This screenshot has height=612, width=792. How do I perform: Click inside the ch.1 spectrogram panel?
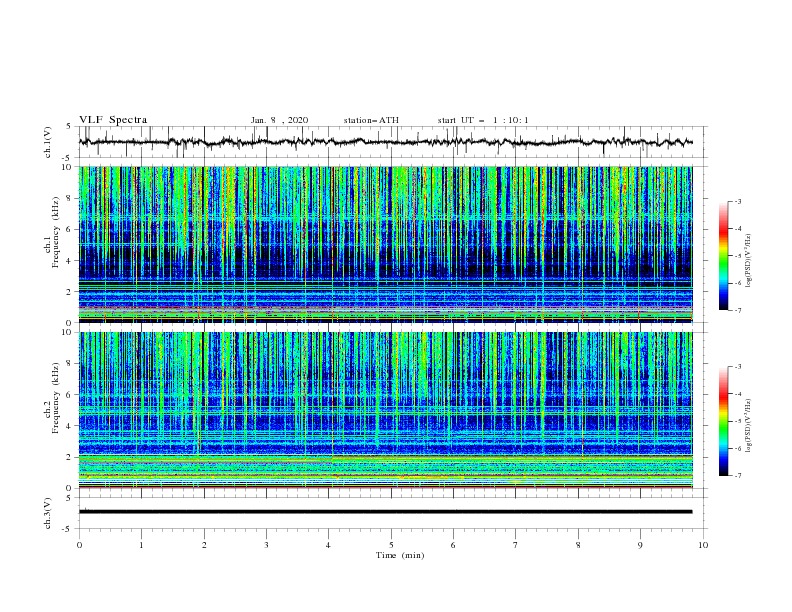(x=386, y=244)
